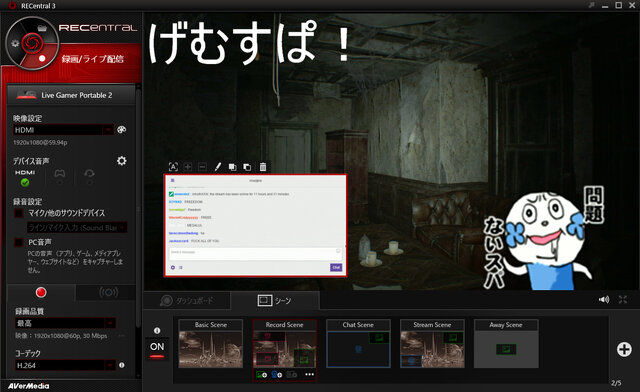Switch to the live streaming tab
The width and height of the screenshot is (640, 392).
108,292
